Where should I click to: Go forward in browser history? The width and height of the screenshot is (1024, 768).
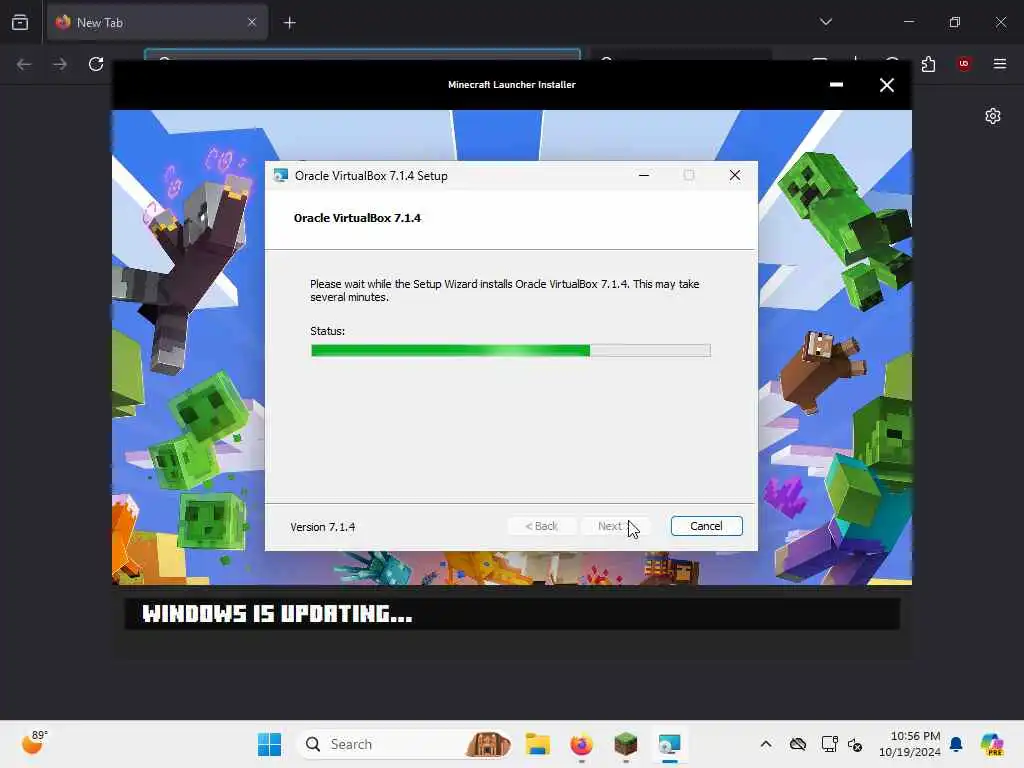pos(60,64)
